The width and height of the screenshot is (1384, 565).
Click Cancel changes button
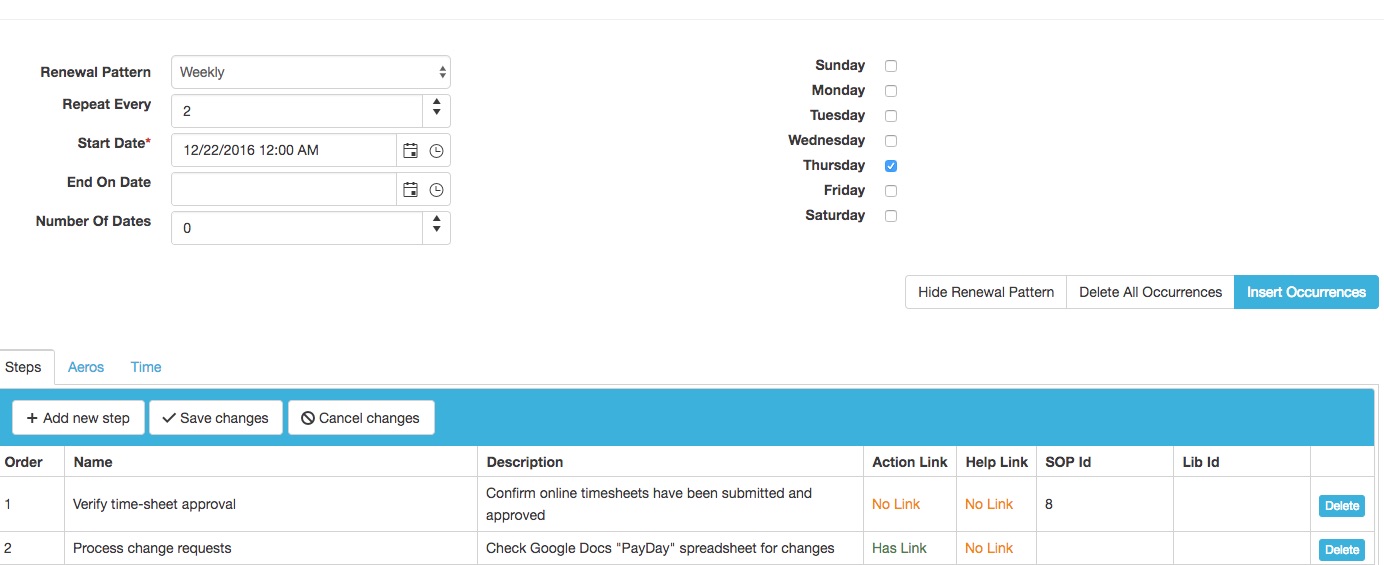[361, 418]
